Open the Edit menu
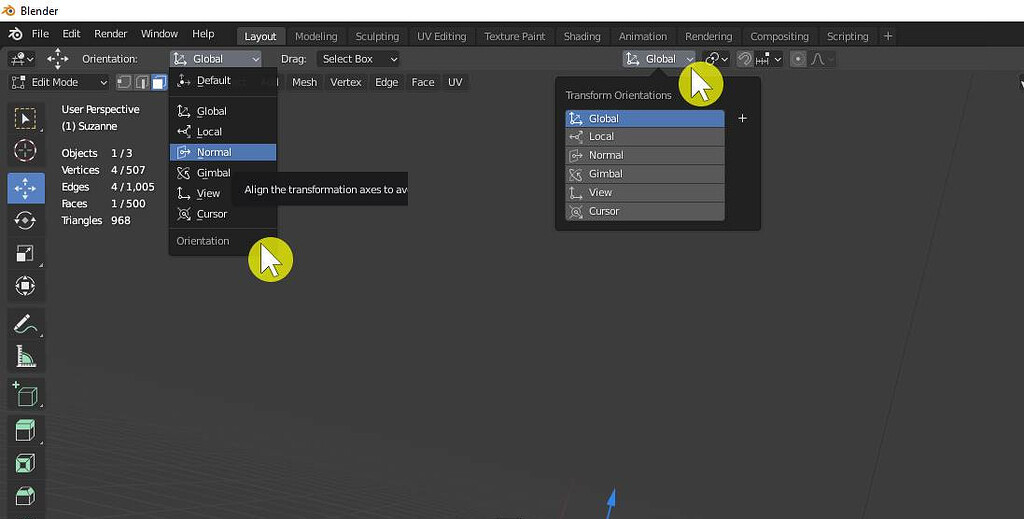This screenshot has height=519, width=1024. [x=71, y=34]
